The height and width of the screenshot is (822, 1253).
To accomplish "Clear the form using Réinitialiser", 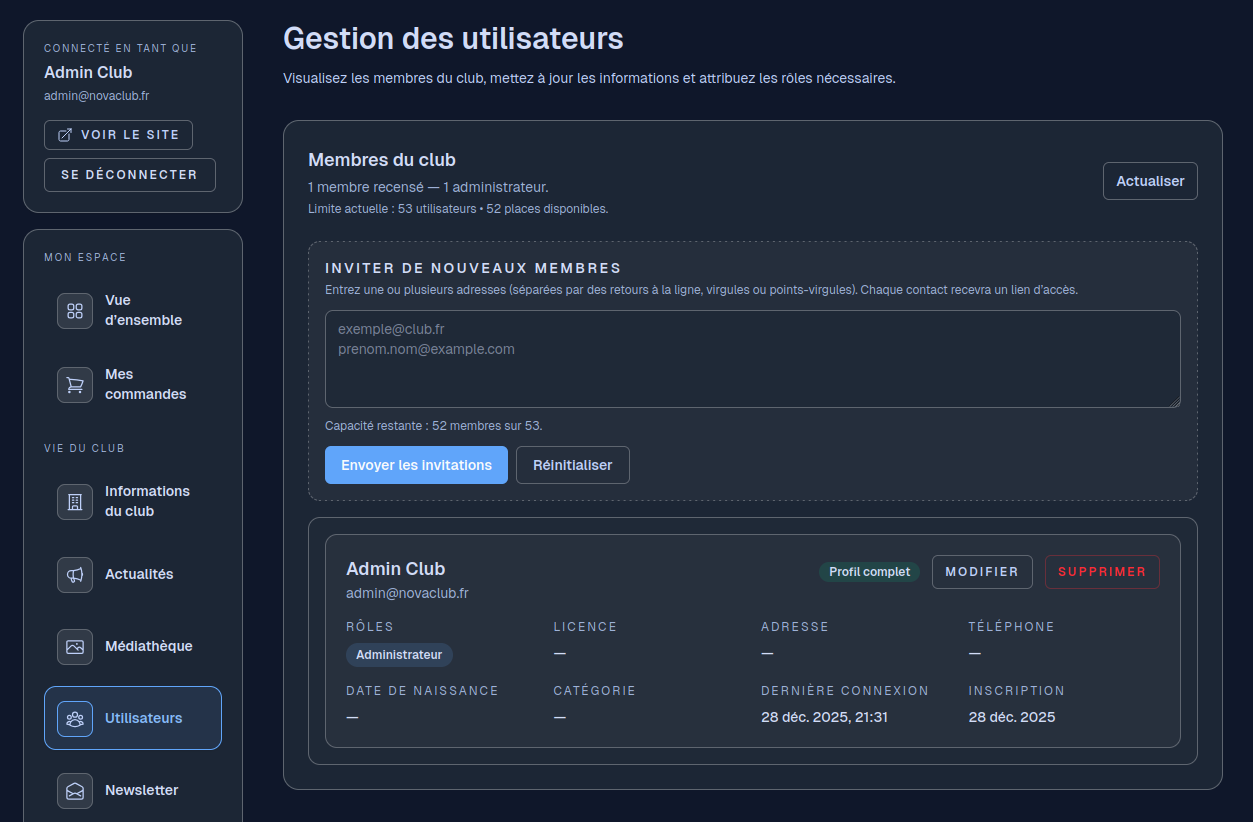I will point(572,465).
